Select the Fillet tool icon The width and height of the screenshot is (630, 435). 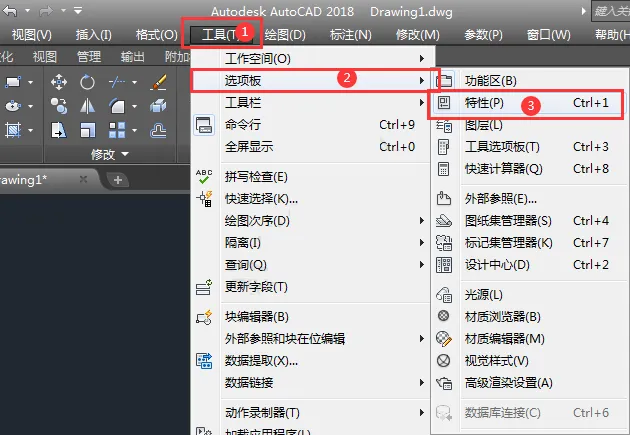click(x=117, y=106)
